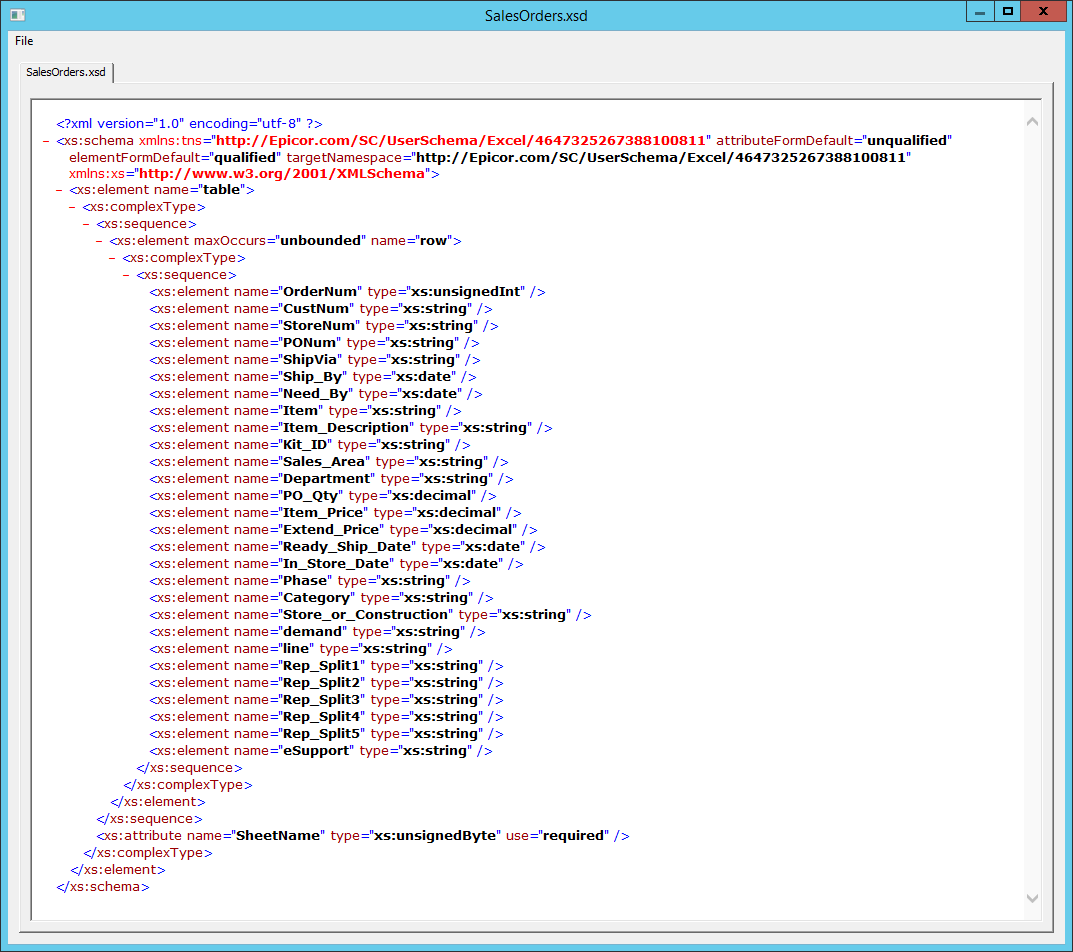Click the SalesOrders.xsd window title text

coord(536,16)
